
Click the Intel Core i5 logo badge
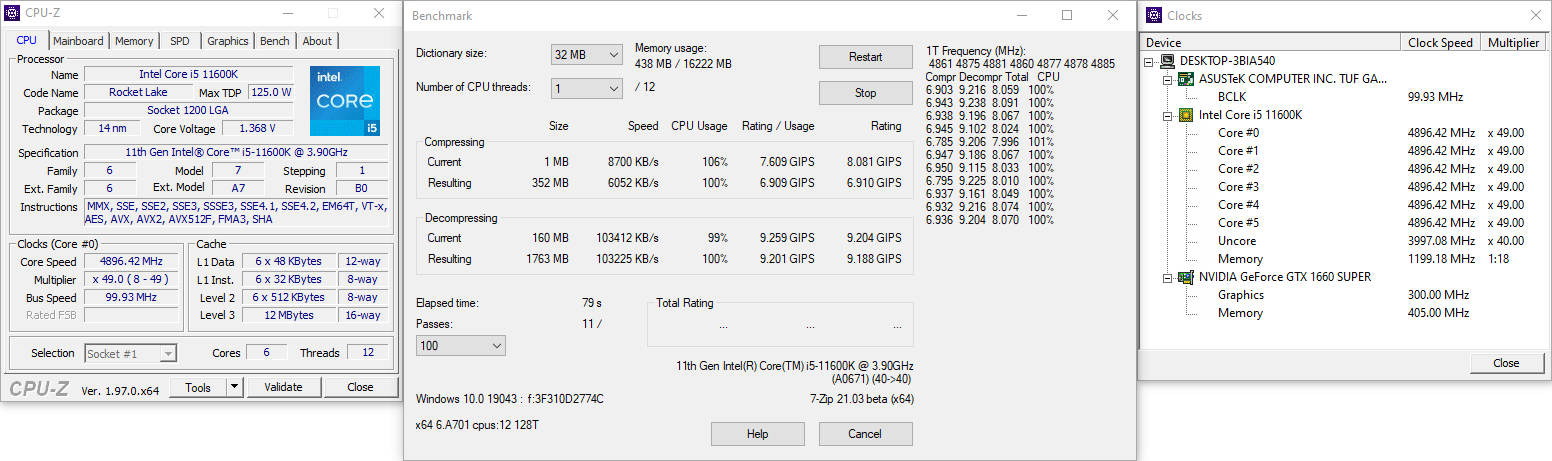coord(344,100)
